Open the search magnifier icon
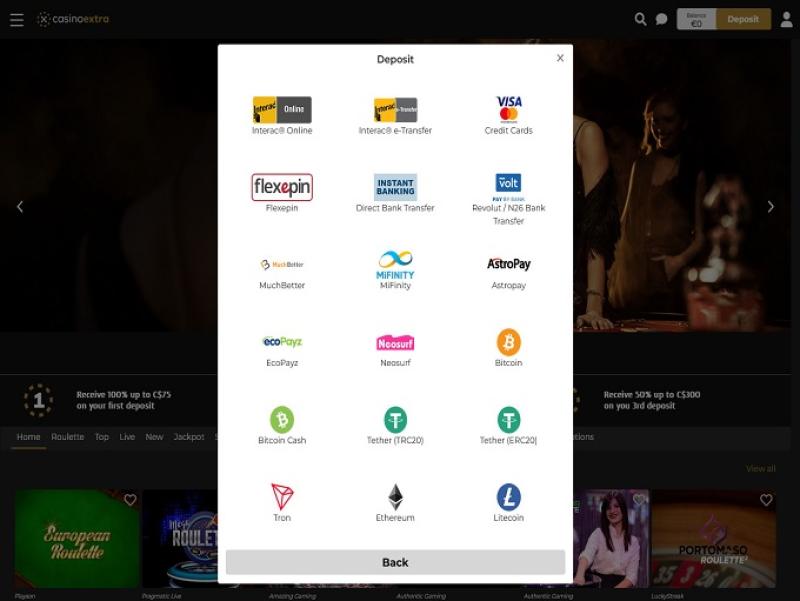Image resolution: width=800 pixels, height=601 pixels. point(640,19)
